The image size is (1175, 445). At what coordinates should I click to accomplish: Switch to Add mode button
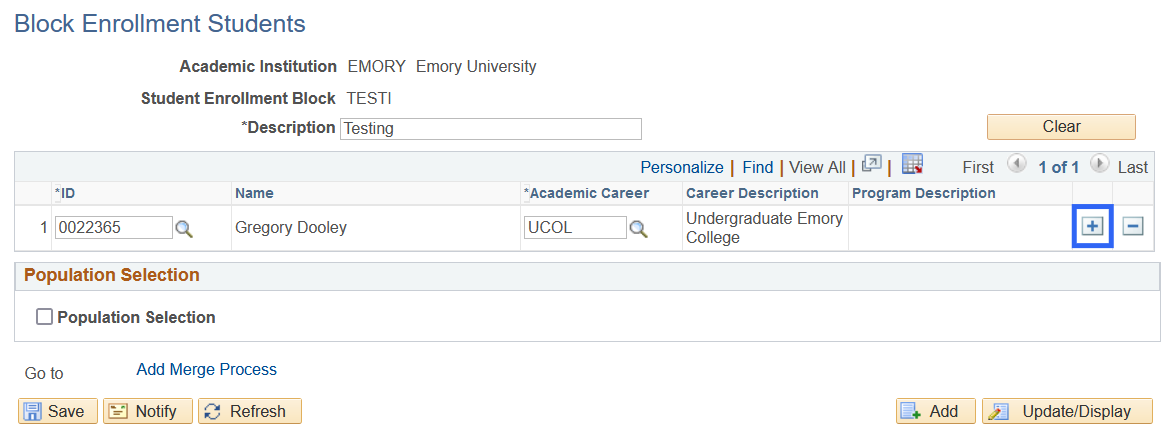(x=935, y=411)
